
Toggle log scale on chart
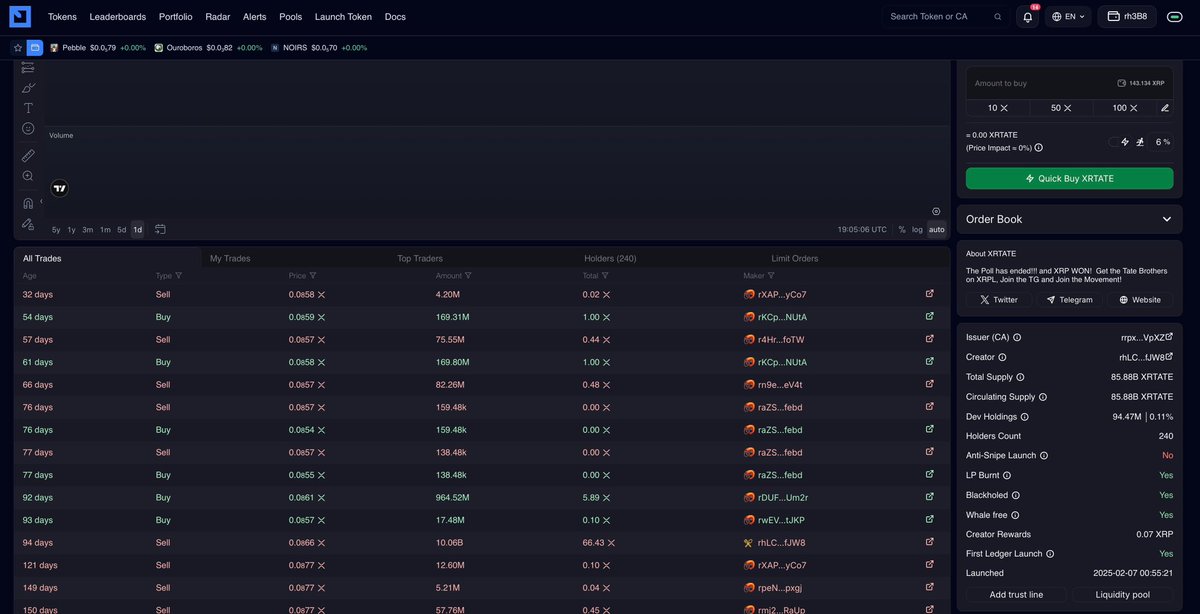coord(917,229)
